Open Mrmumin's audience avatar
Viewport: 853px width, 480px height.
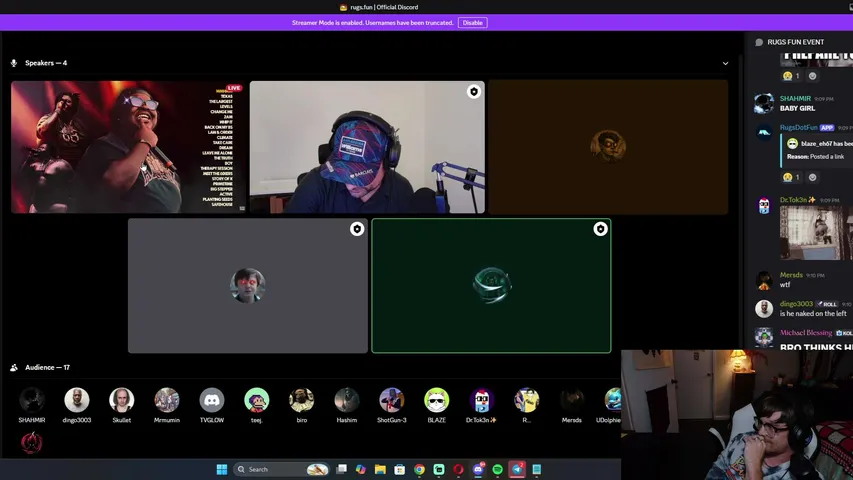tap(166, 400)
